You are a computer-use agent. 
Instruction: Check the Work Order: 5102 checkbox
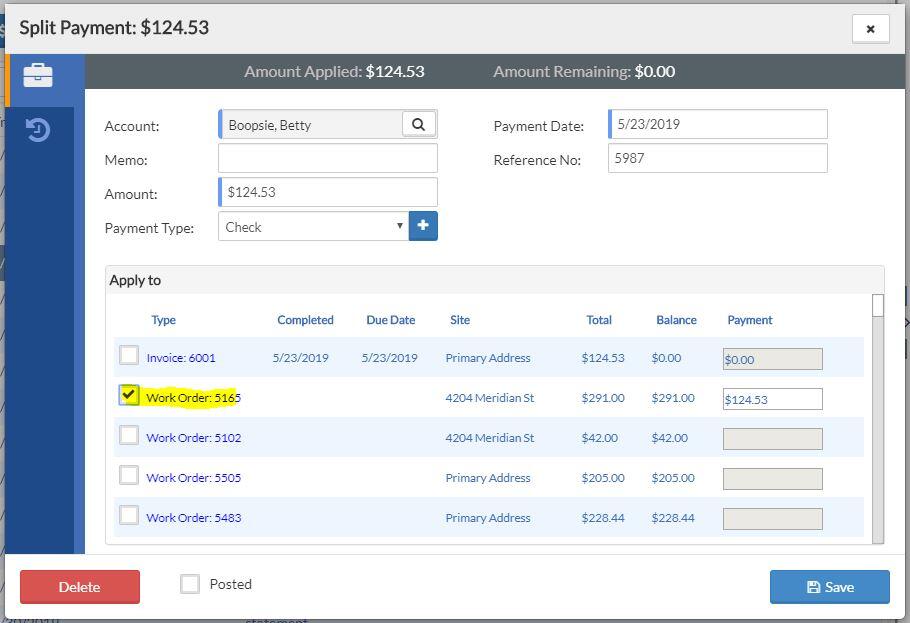click(129, 435)
